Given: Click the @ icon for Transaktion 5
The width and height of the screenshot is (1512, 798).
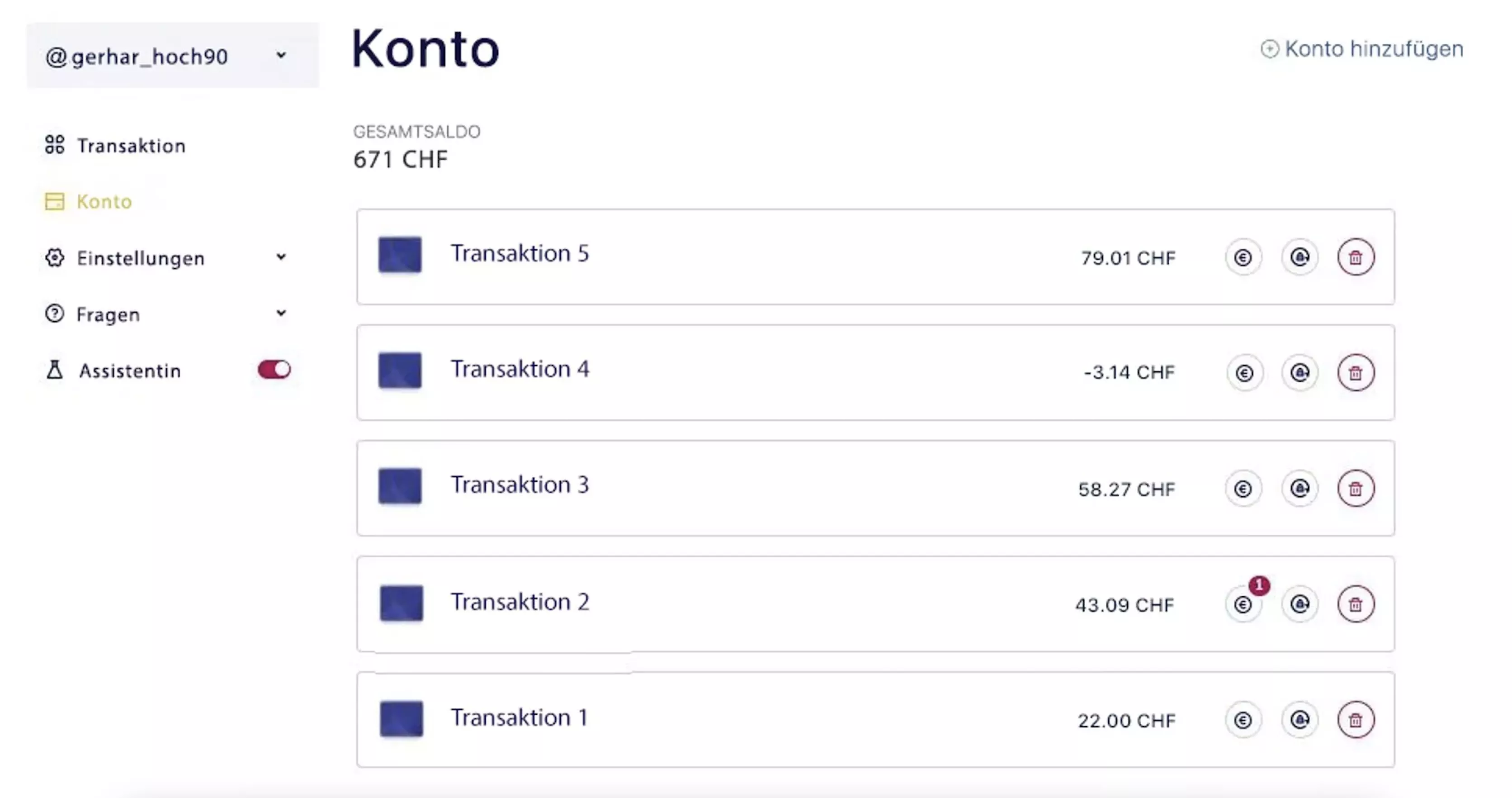Looking at the screenshot, I should (x=1300, y=257).
